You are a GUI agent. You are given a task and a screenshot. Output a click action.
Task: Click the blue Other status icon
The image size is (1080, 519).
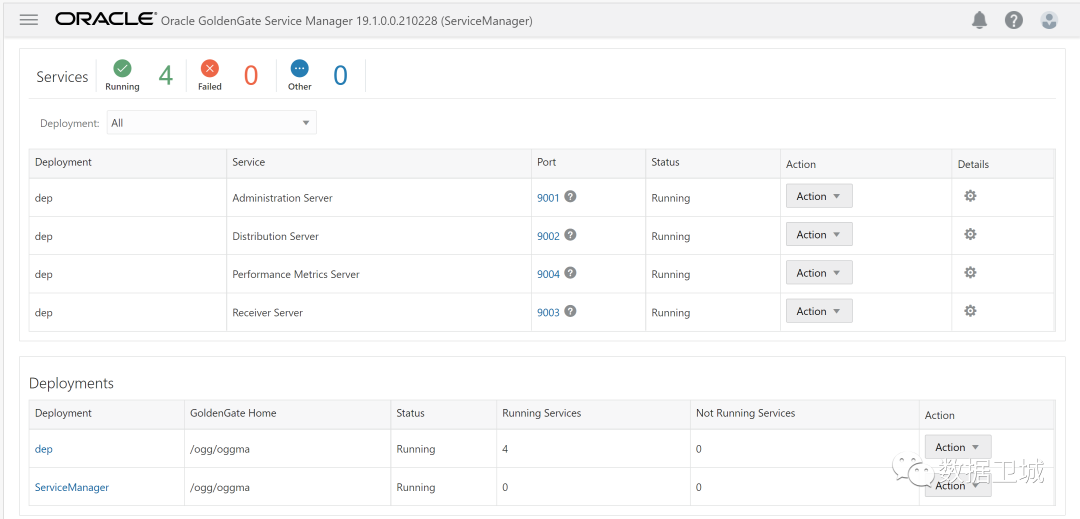[x=300, y=68]
